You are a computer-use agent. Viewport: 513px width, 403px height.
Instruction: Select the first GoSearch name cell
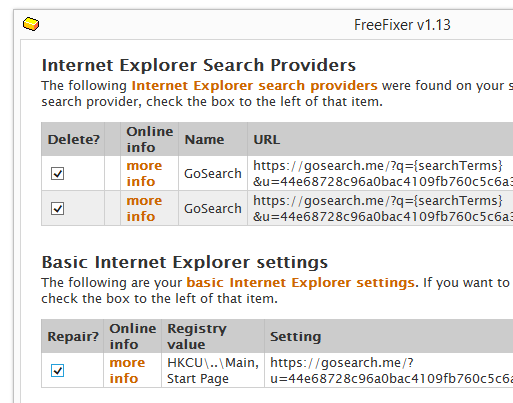(213, 173)
